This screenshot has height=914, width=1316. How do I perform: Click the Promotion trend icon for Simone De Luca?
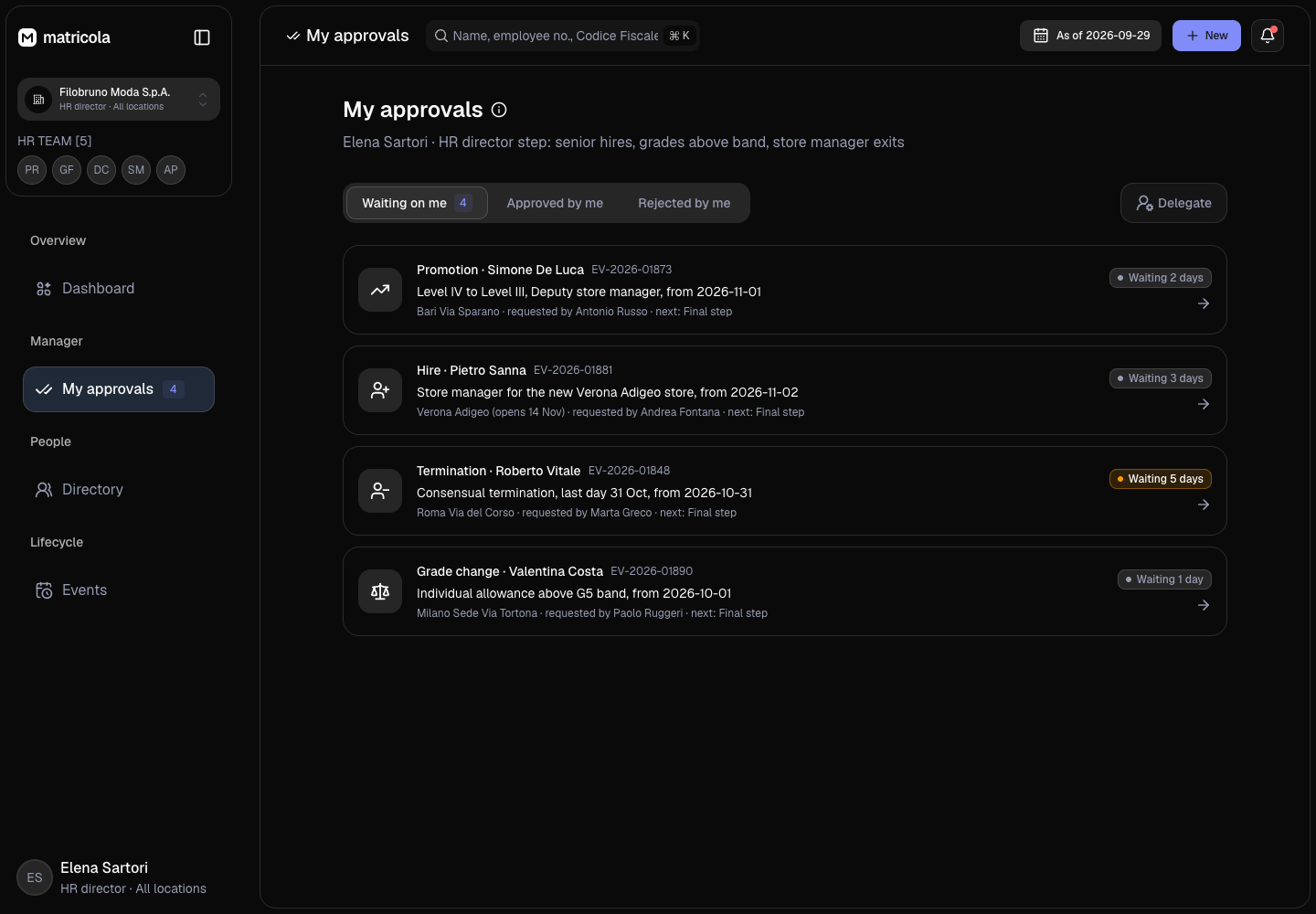click(x=380, y=290)
